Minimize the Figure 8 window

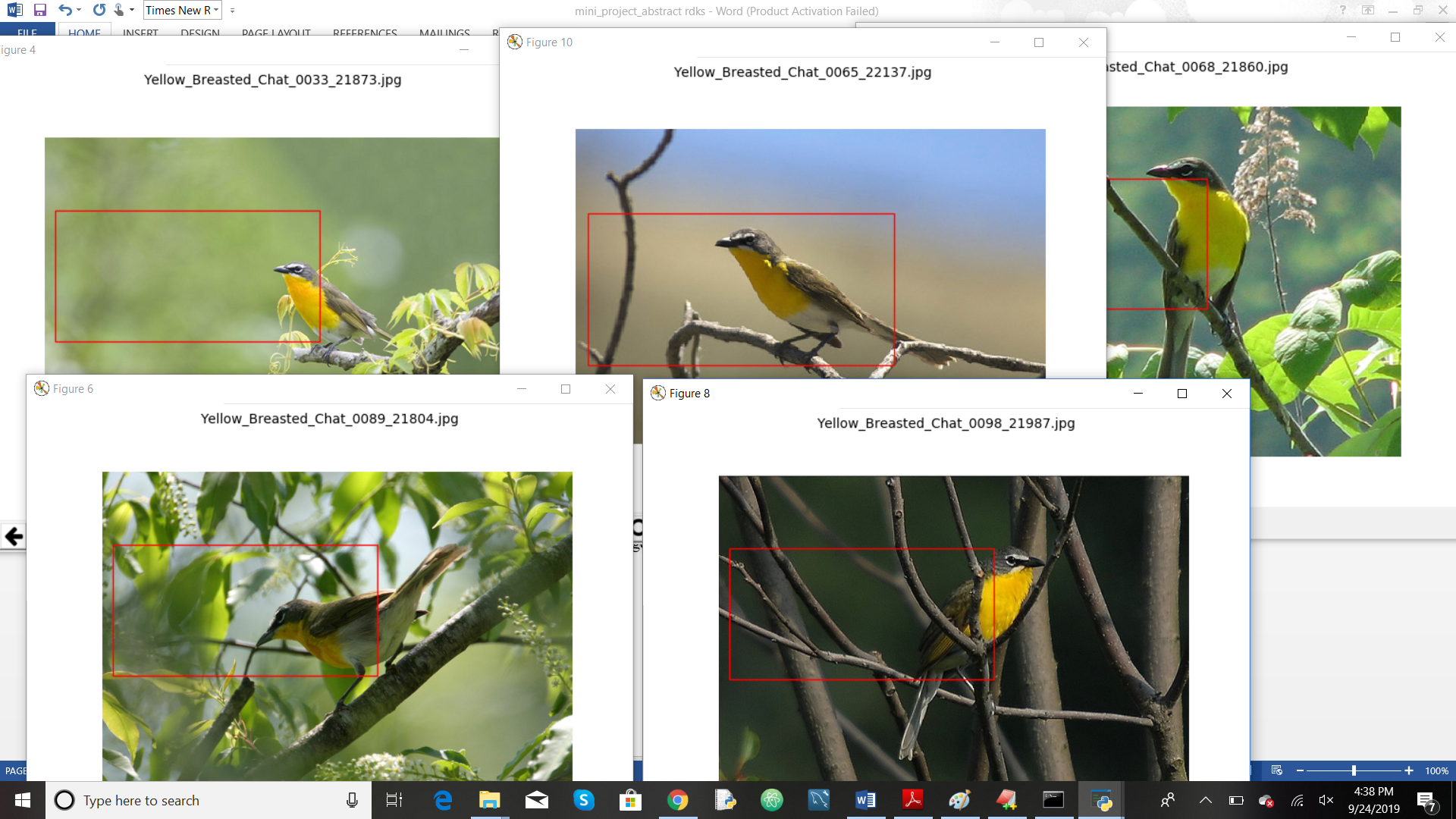(x=1138, y=394)
